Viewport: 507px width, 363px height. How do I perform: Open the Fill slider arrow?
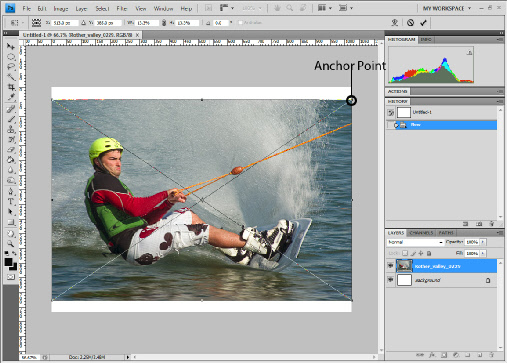(483, 253)
